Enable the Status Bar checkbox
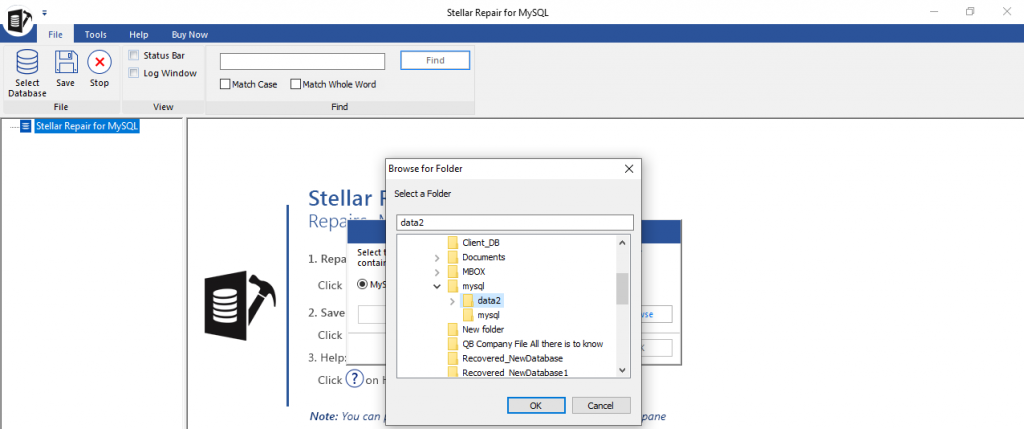Screen dimensions: 1024x429 coord(134,56)
